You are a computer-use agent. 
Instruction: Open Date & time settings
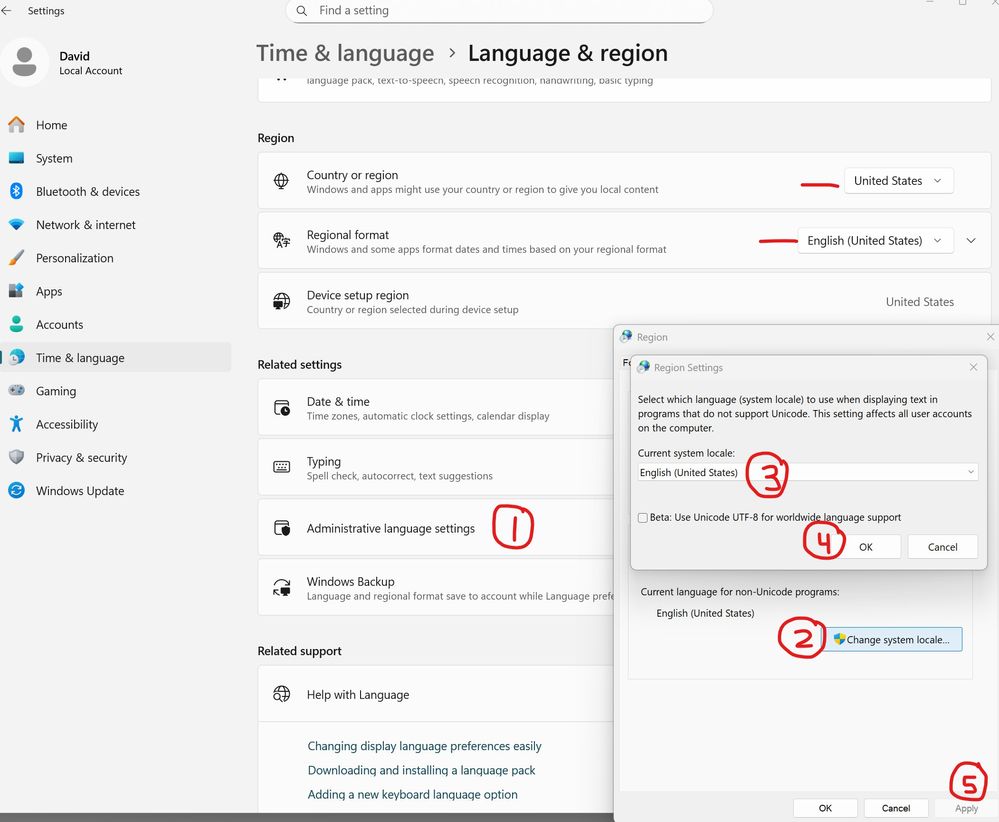click(436, 408)
